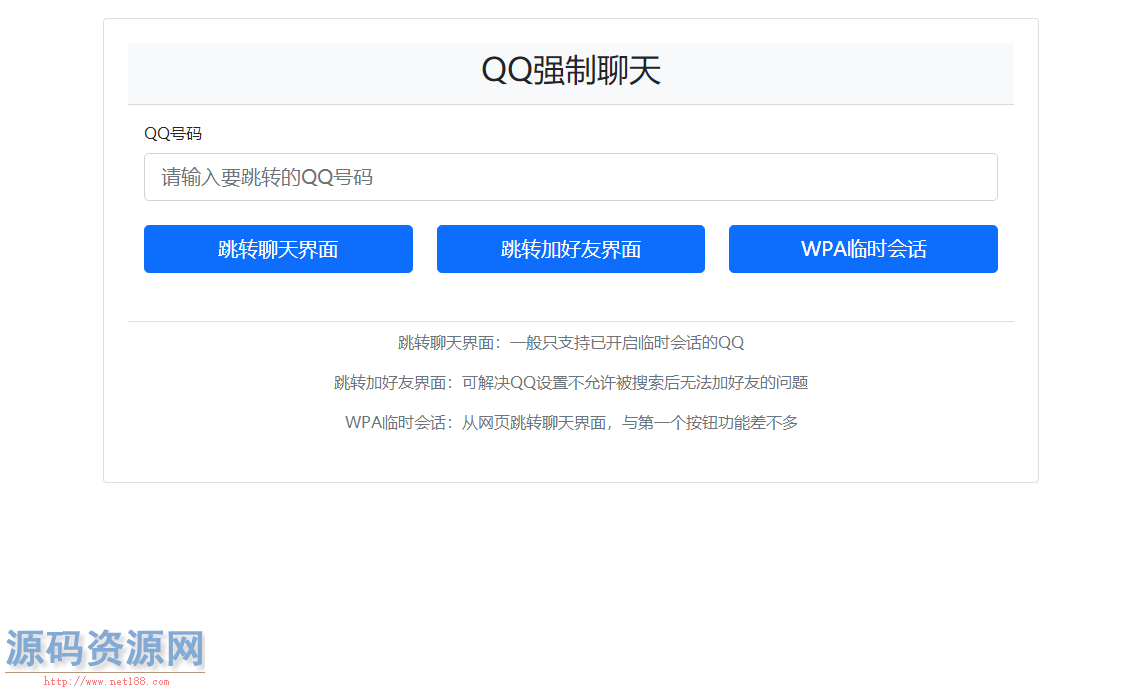The image size is (1144, 694).
Task: Click the QQ号码 field label
Action: point(173,134)
